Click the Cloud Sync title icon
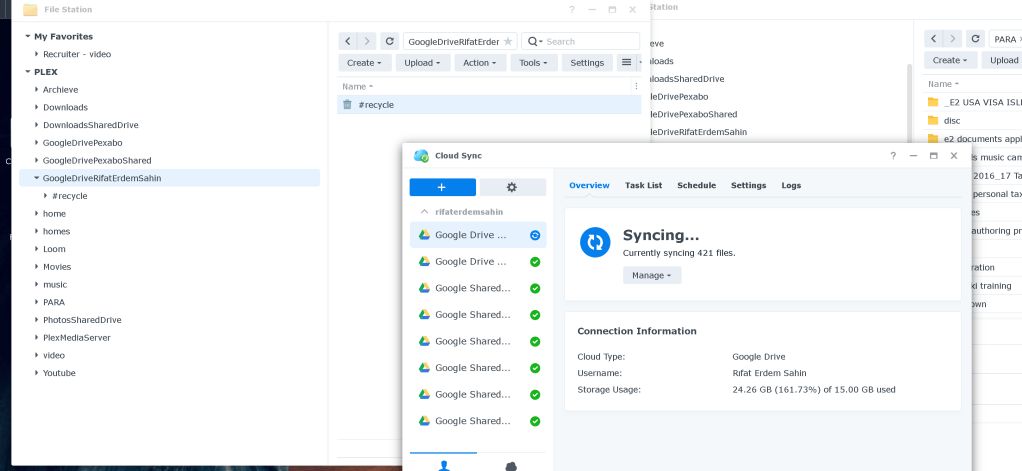 421,156
